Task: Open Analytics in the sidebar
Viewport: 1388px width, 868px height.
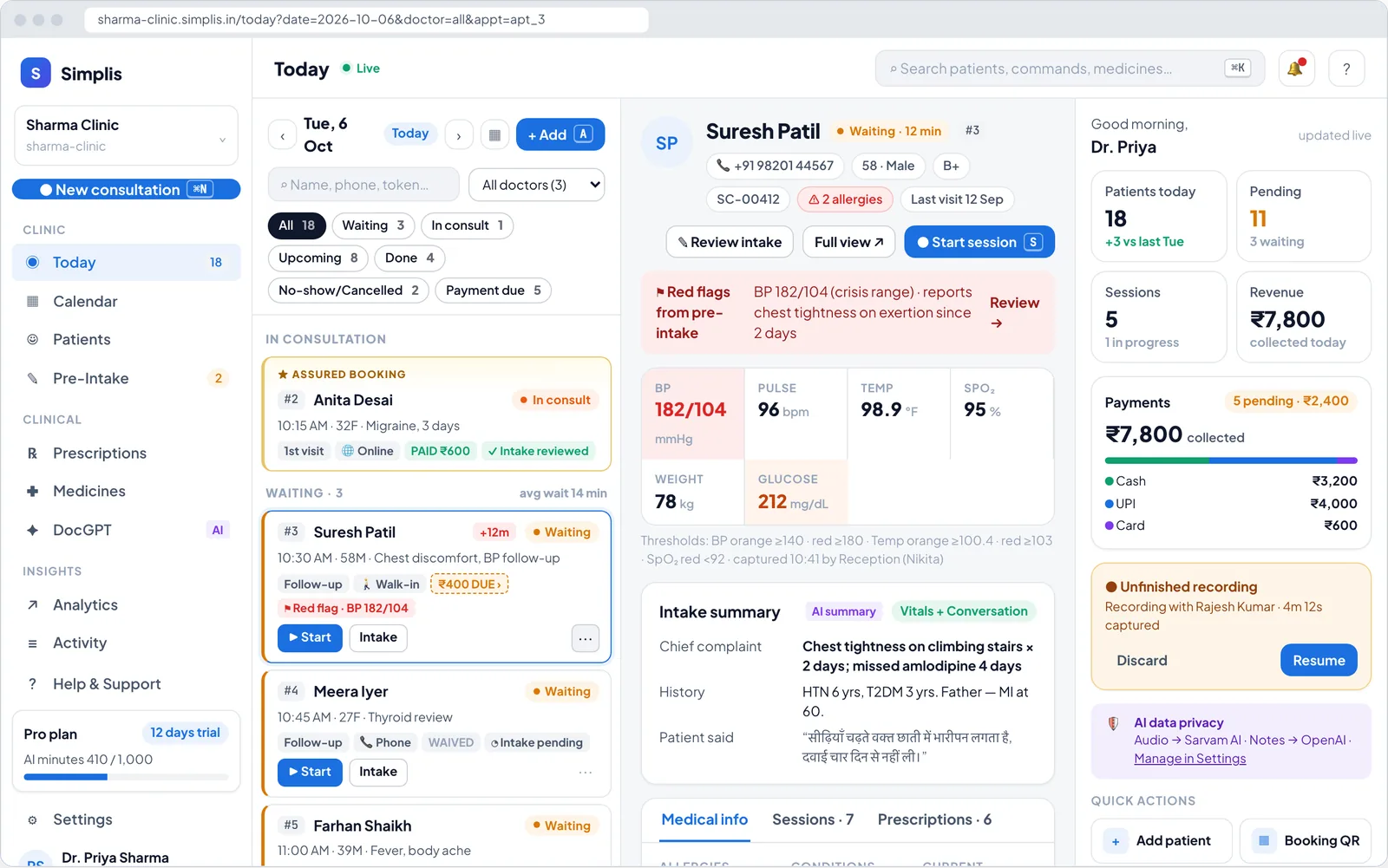Action: coord(126,604)
